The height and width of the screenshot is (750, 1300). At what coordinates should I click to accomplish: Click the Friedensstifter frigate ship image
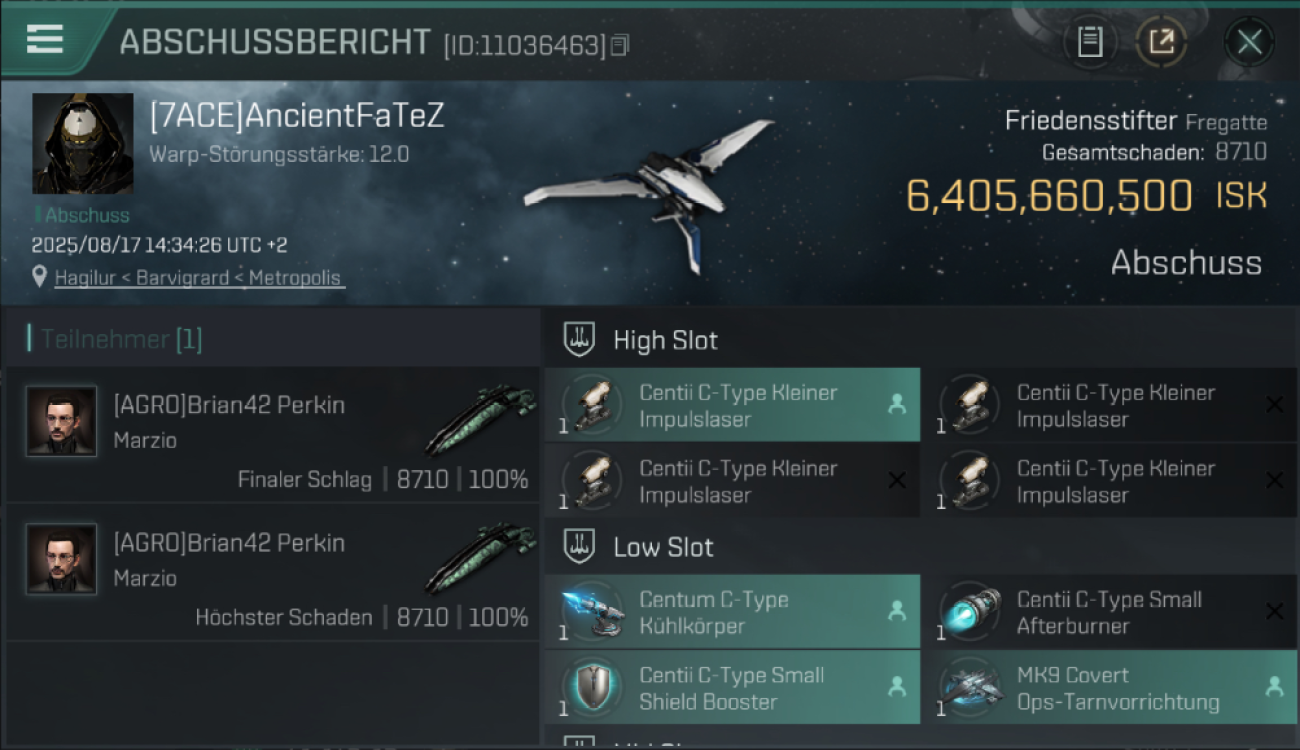650,193
